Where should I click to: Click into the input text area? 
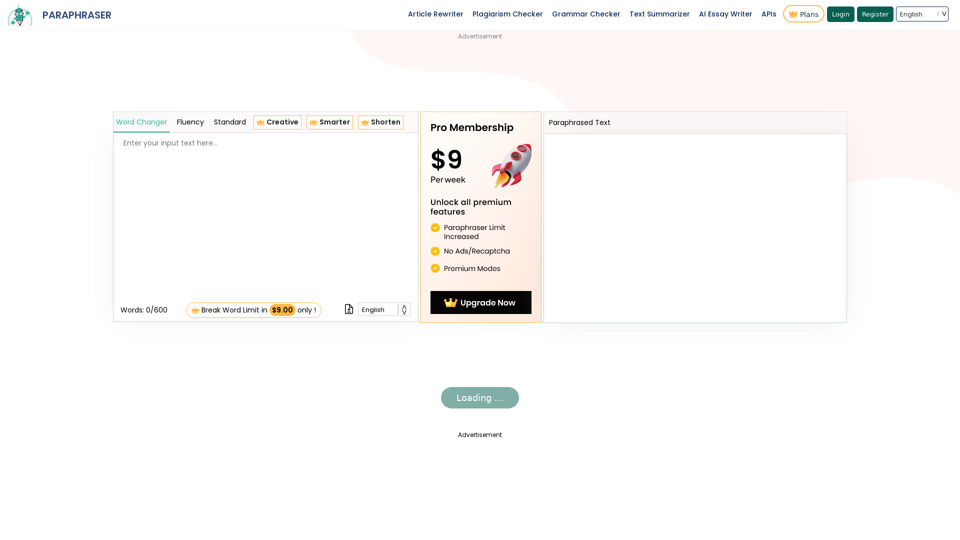265,216
